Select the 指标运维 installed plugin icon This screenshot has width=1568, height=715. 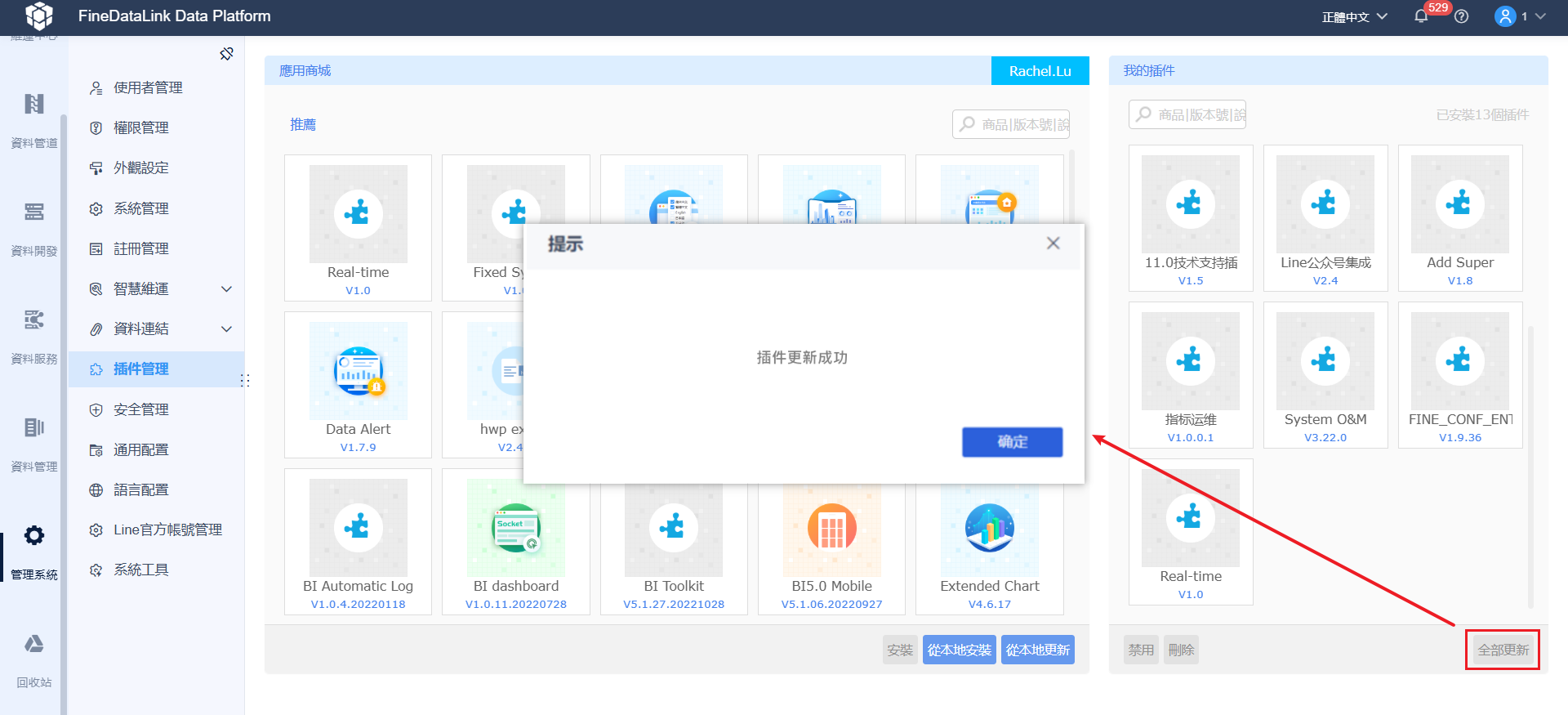point(1191,361)
